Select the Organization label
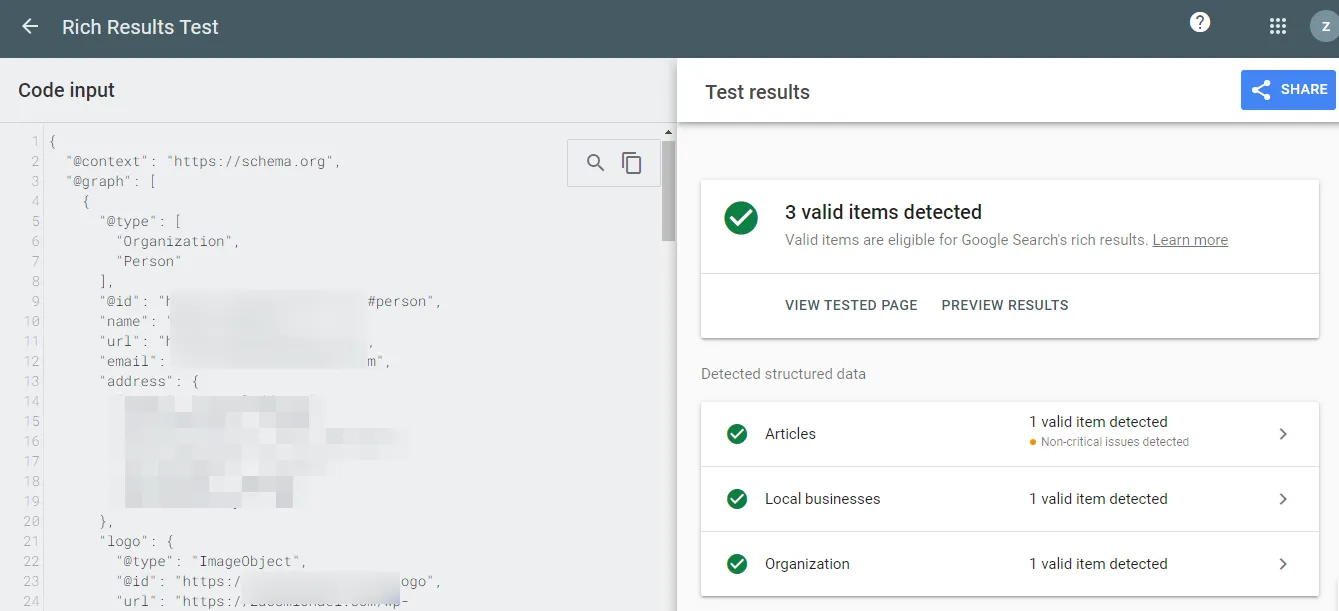 807,564
